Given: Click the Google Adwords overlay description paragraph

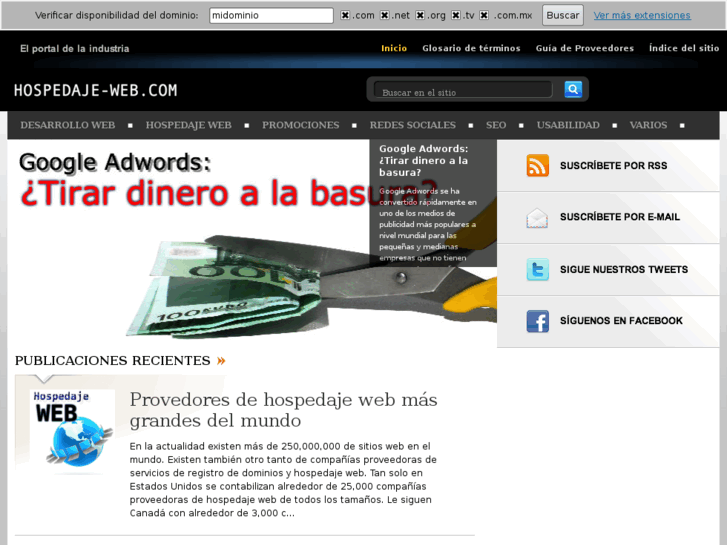Looking at the screenshot, I should 427,224.
